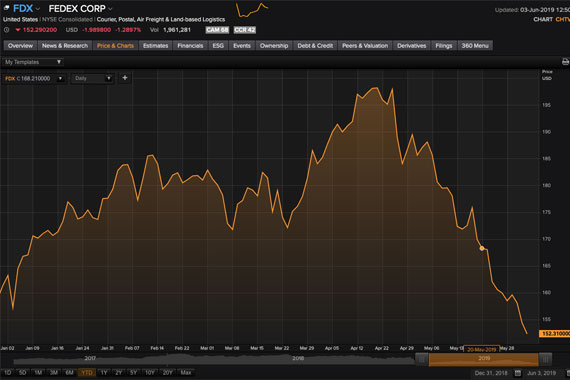The image size is (570, 380).
Task: Open the mini sparkline chart thumbnail
Action: pyautogui.click(x=252, y=10)
